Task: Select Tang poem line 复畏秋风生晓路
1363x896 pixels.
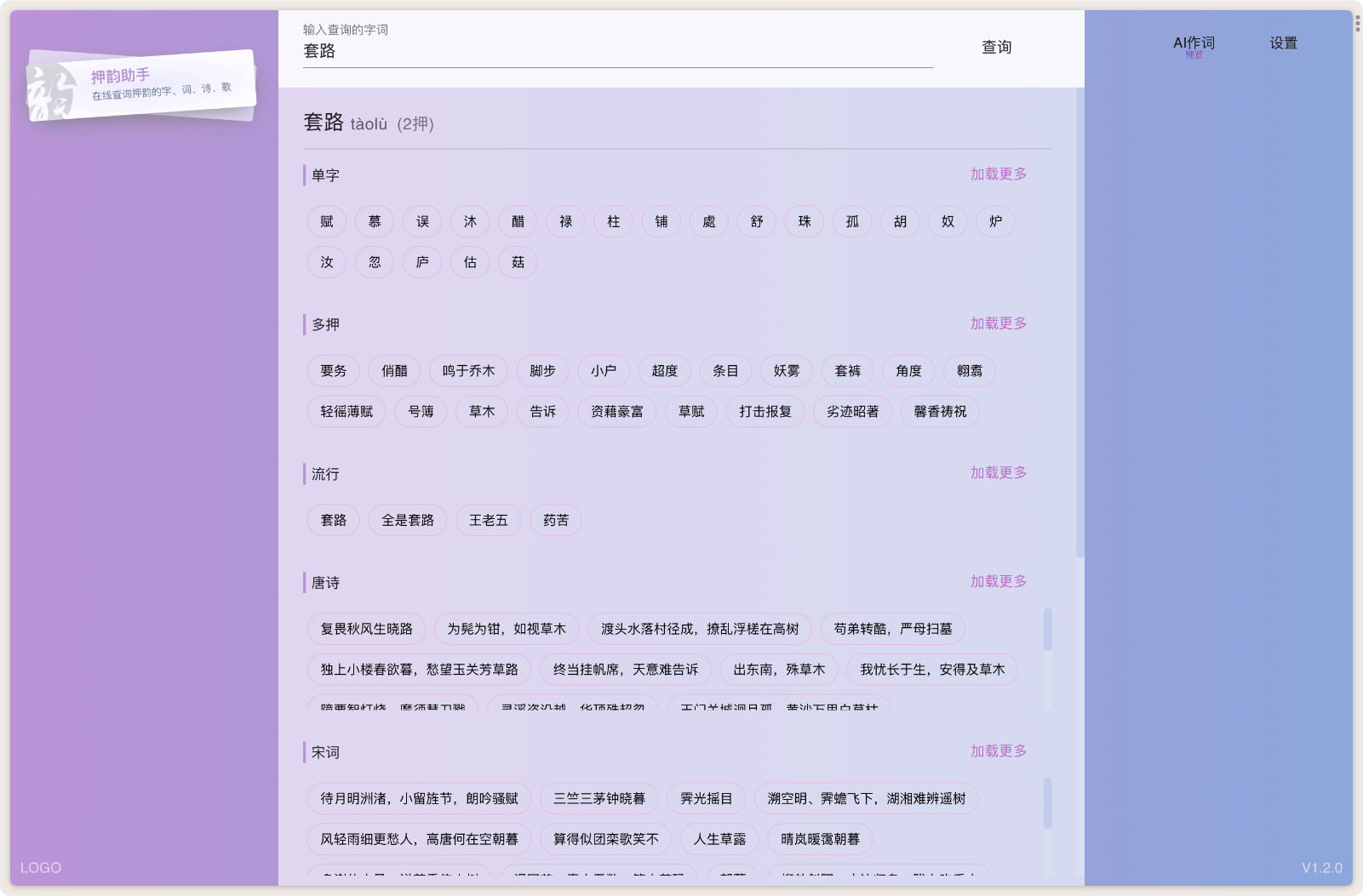Action: click(x=367, y=629)
